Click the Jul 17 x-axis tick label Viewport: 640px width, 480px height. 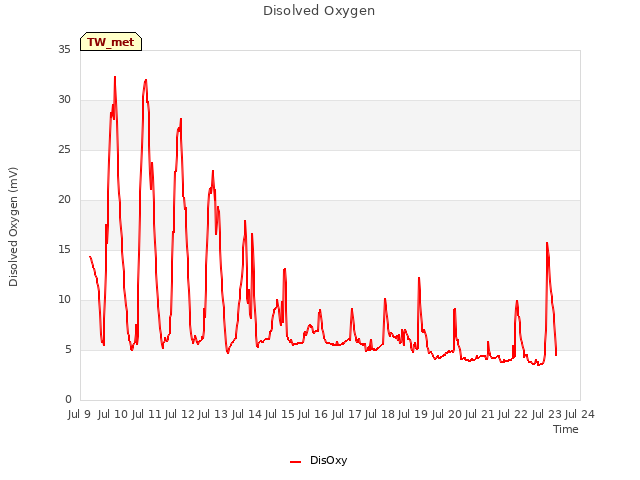(347, 414)
